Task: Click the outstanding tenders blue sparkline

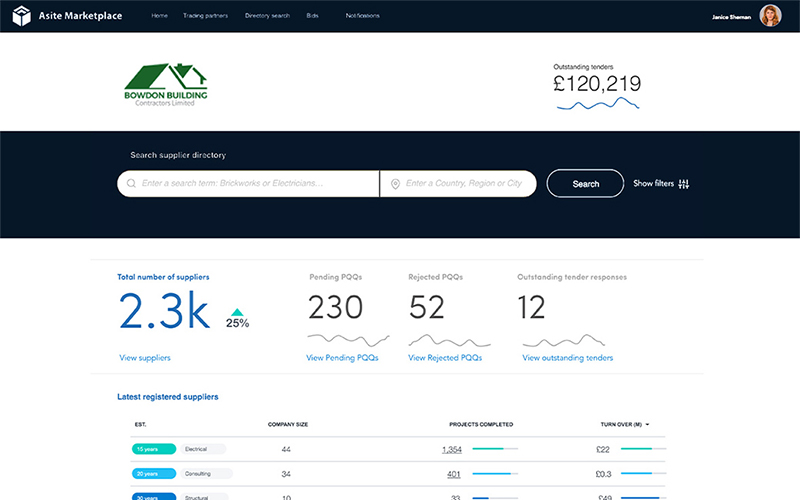Action: (x=597, y=104)
